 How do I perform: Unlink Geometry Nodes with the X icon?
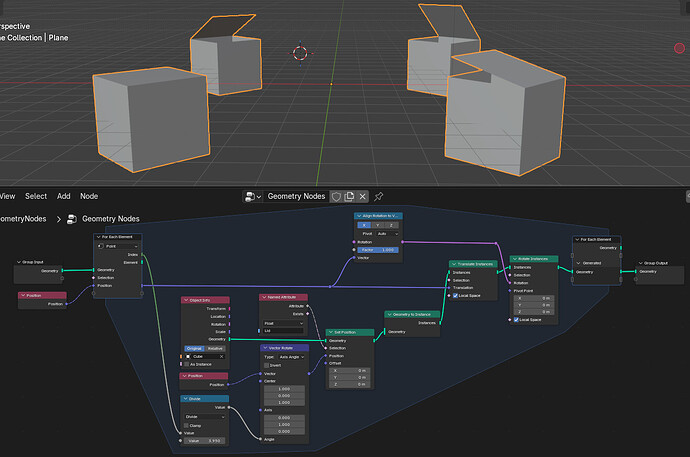(x=363, y=197)
